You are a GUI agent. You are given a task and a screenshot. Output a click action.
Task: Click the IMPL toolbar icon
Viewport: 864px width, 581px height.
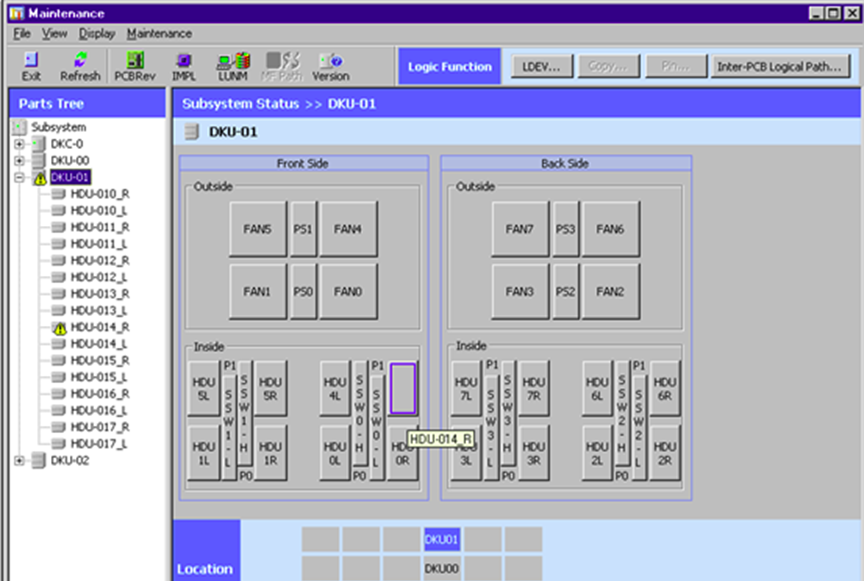click(x=183, y=66)
